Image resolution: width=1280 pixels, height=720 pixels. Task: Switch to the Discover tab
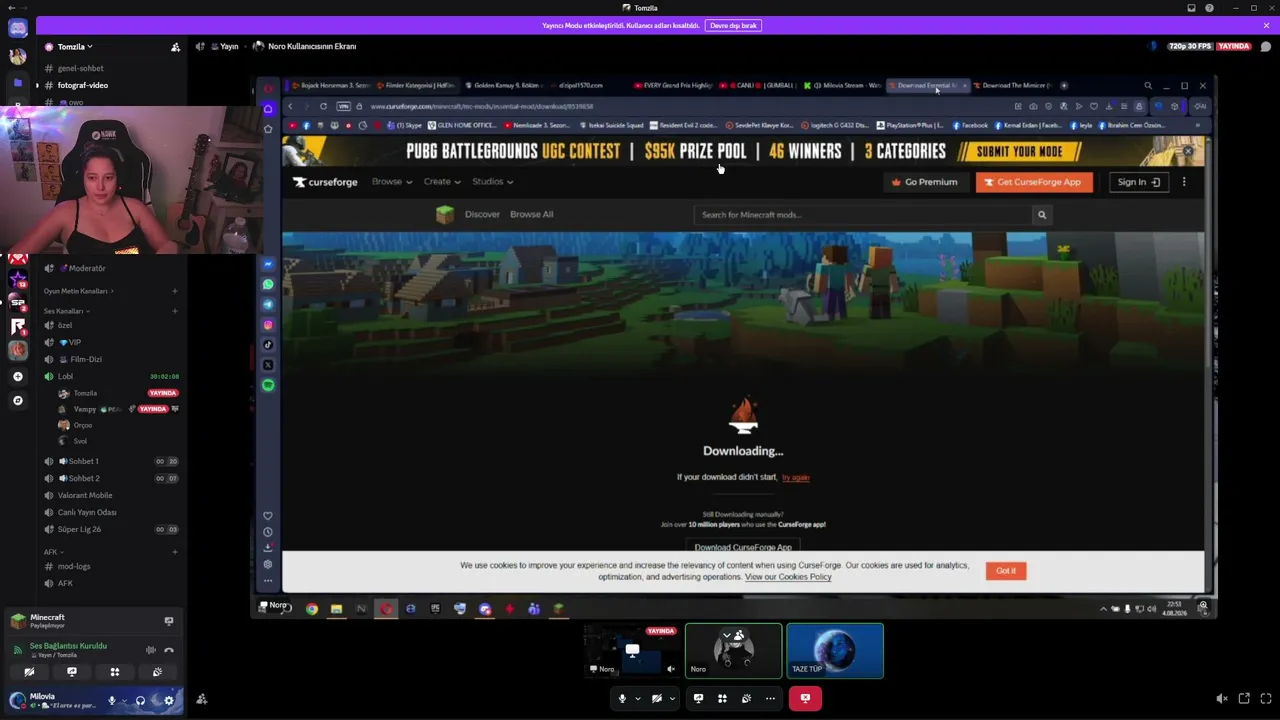(482, 214)
